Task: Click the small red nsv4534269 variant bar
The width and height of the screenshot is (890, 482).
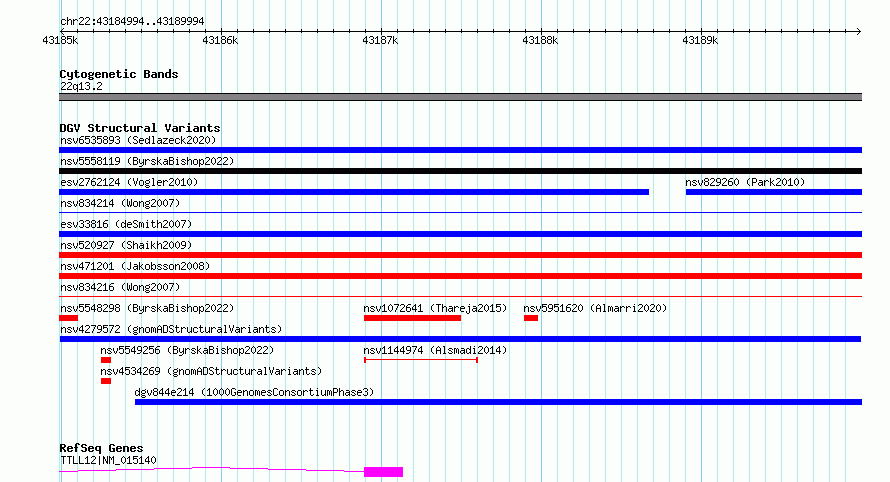Action: tap(106, 381)
